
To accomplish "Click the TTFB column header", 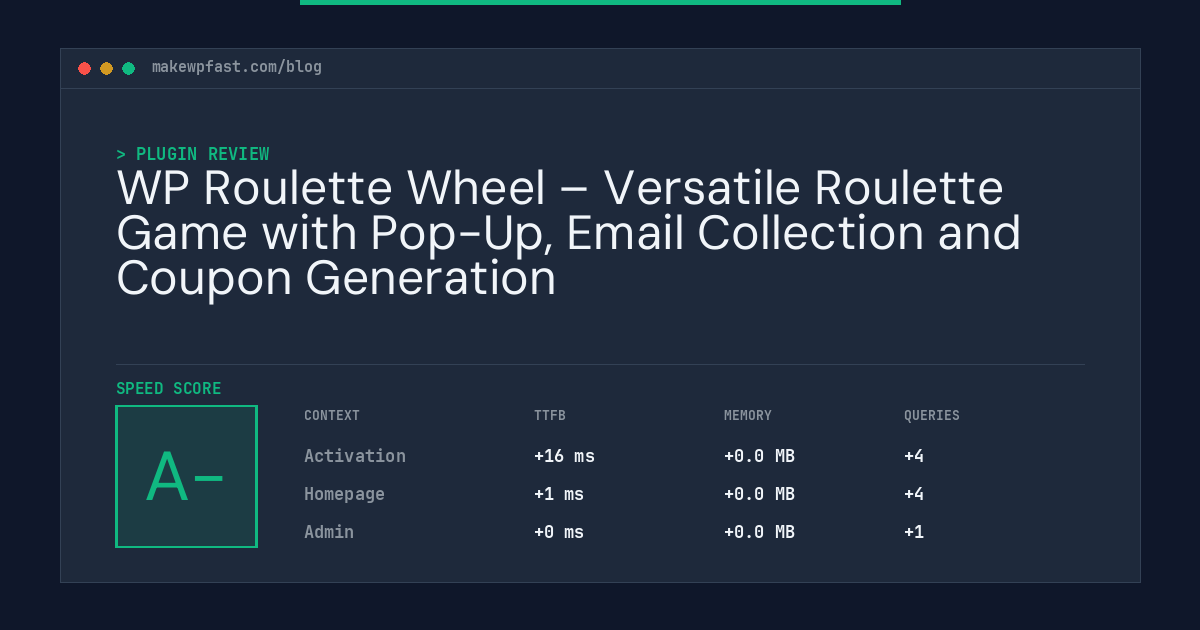I will click(x=550, y=416).
